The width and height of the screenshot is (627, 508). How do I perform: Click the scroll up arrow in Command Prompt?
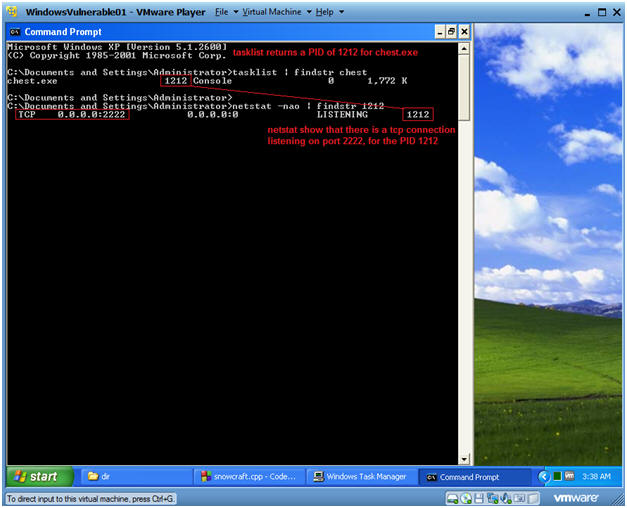[464, 48]
